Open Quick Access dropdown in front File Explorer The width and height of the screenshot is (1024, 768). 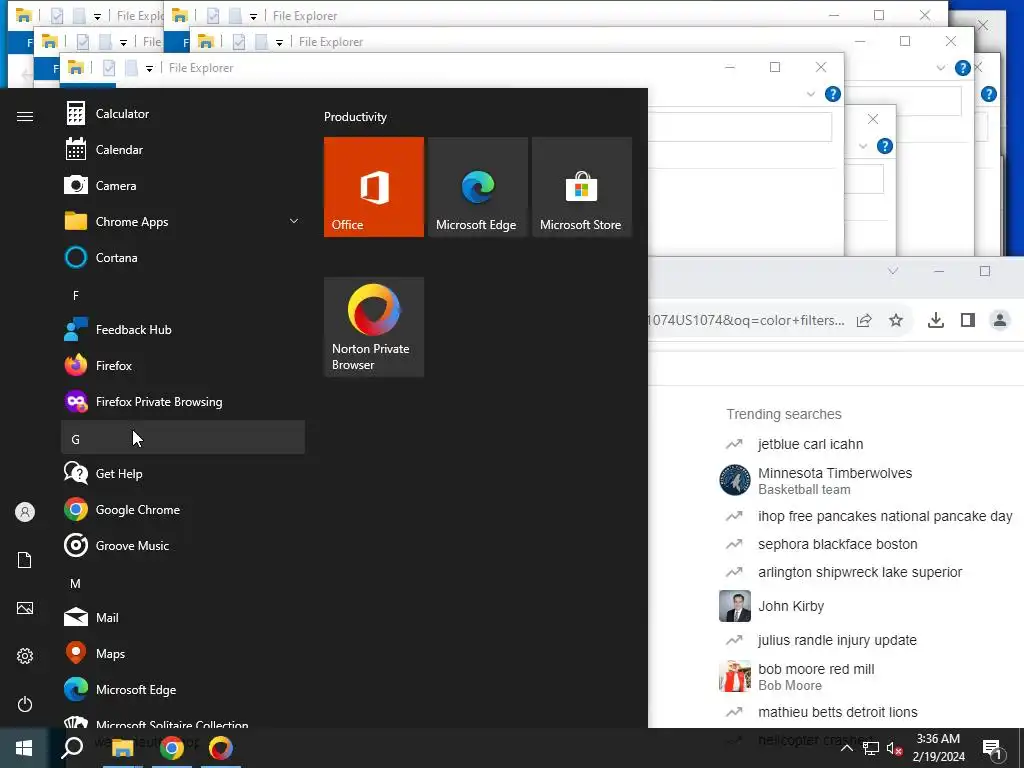coord(150,68)
